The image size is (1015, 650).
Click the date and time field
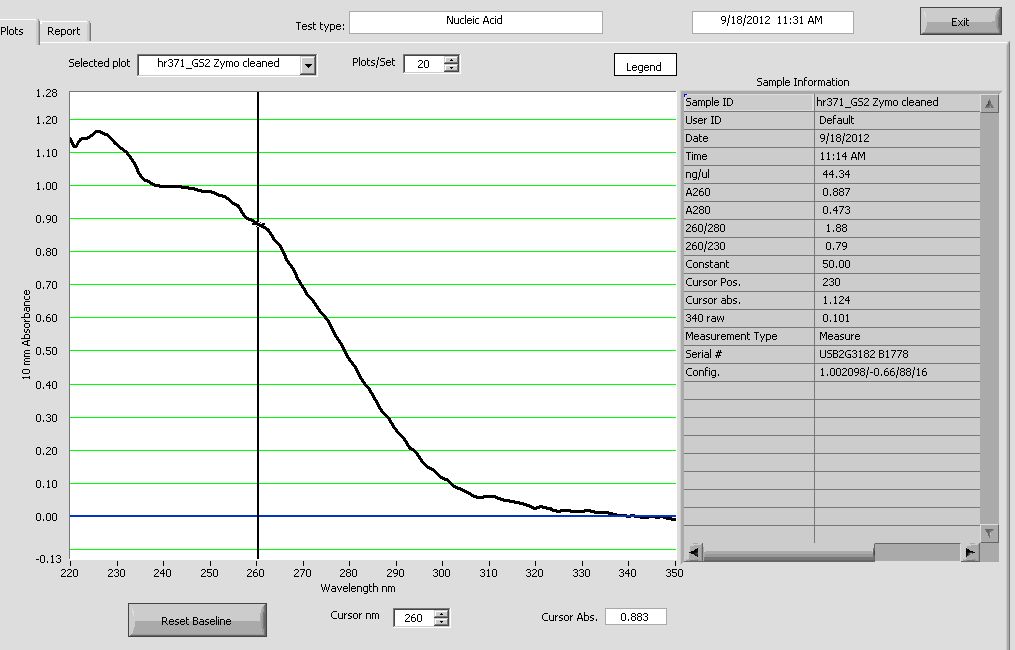pyautogui.click(x=772, y=21)
